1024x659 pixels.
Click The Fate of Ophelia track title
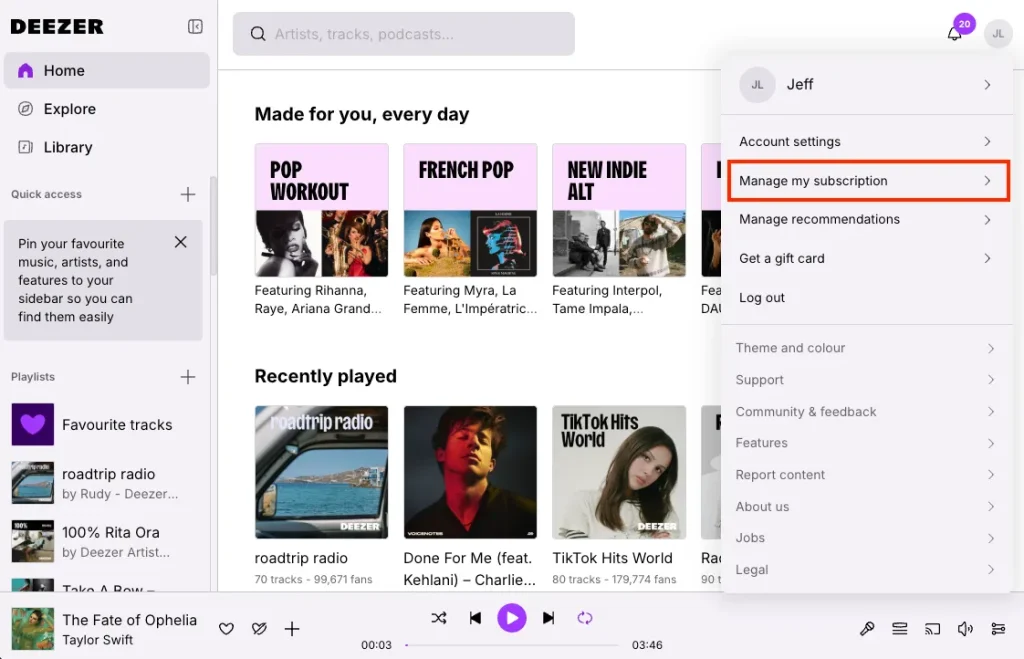coord(129,620)
